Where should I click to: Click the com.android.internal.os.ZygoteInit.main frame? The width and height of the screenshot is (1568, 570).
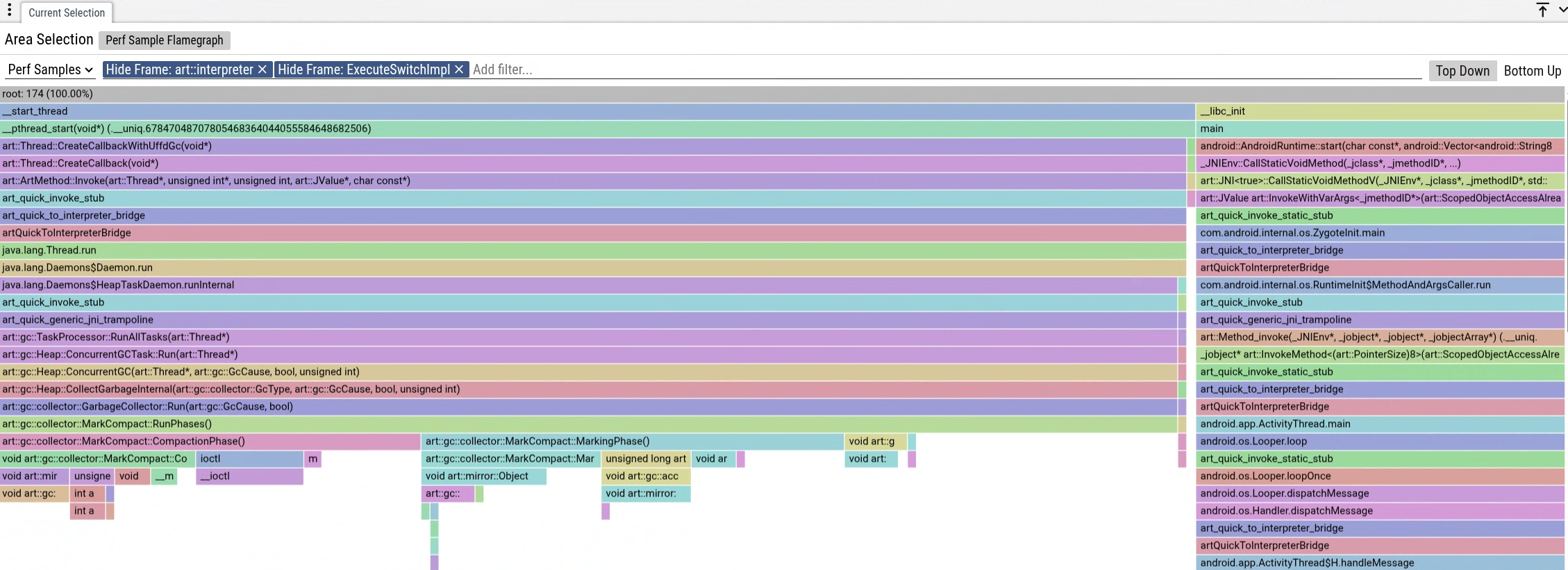(x=1379, y=233)
